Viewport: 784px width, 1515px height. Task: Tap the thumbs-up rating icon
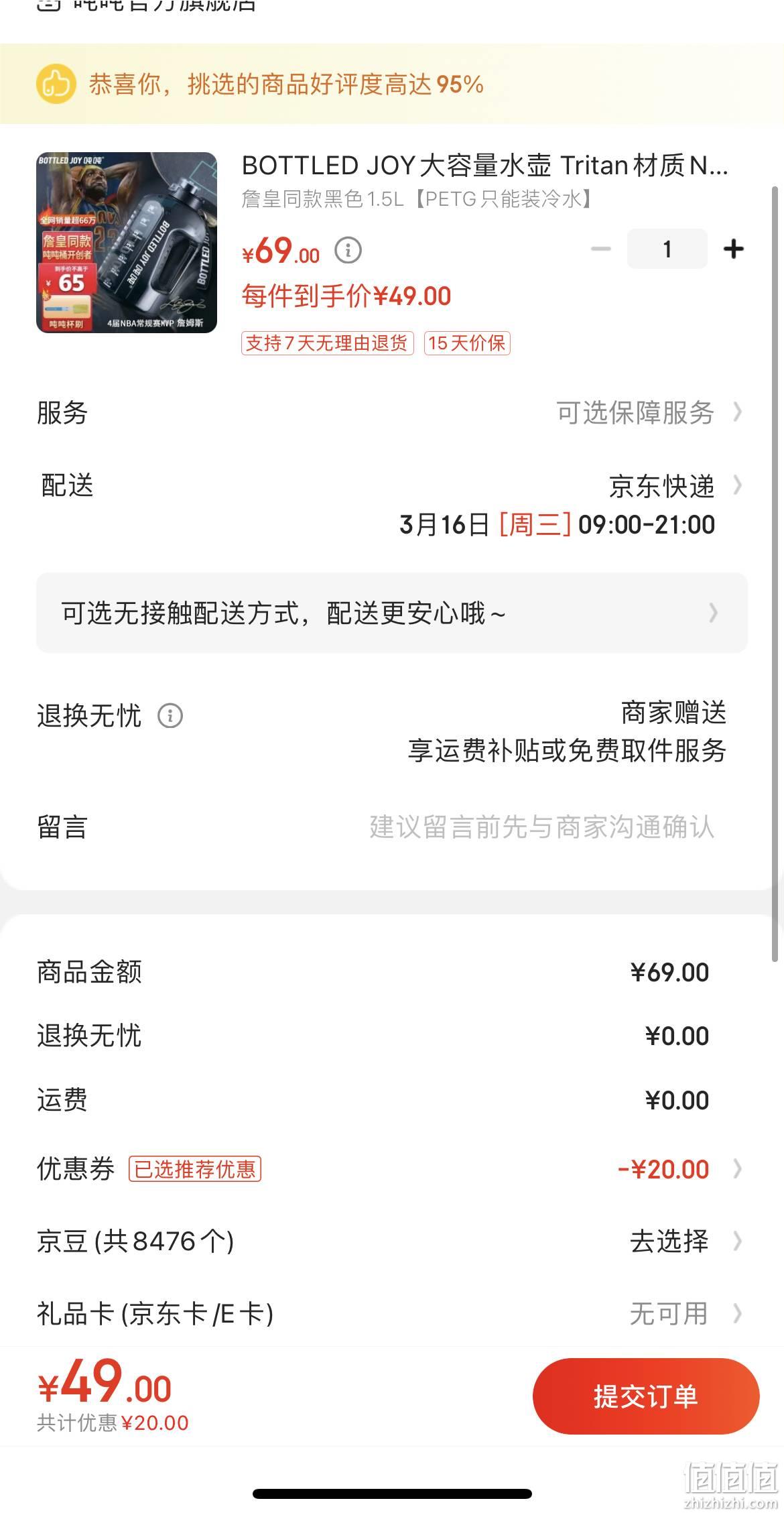(x=56, y=84)
